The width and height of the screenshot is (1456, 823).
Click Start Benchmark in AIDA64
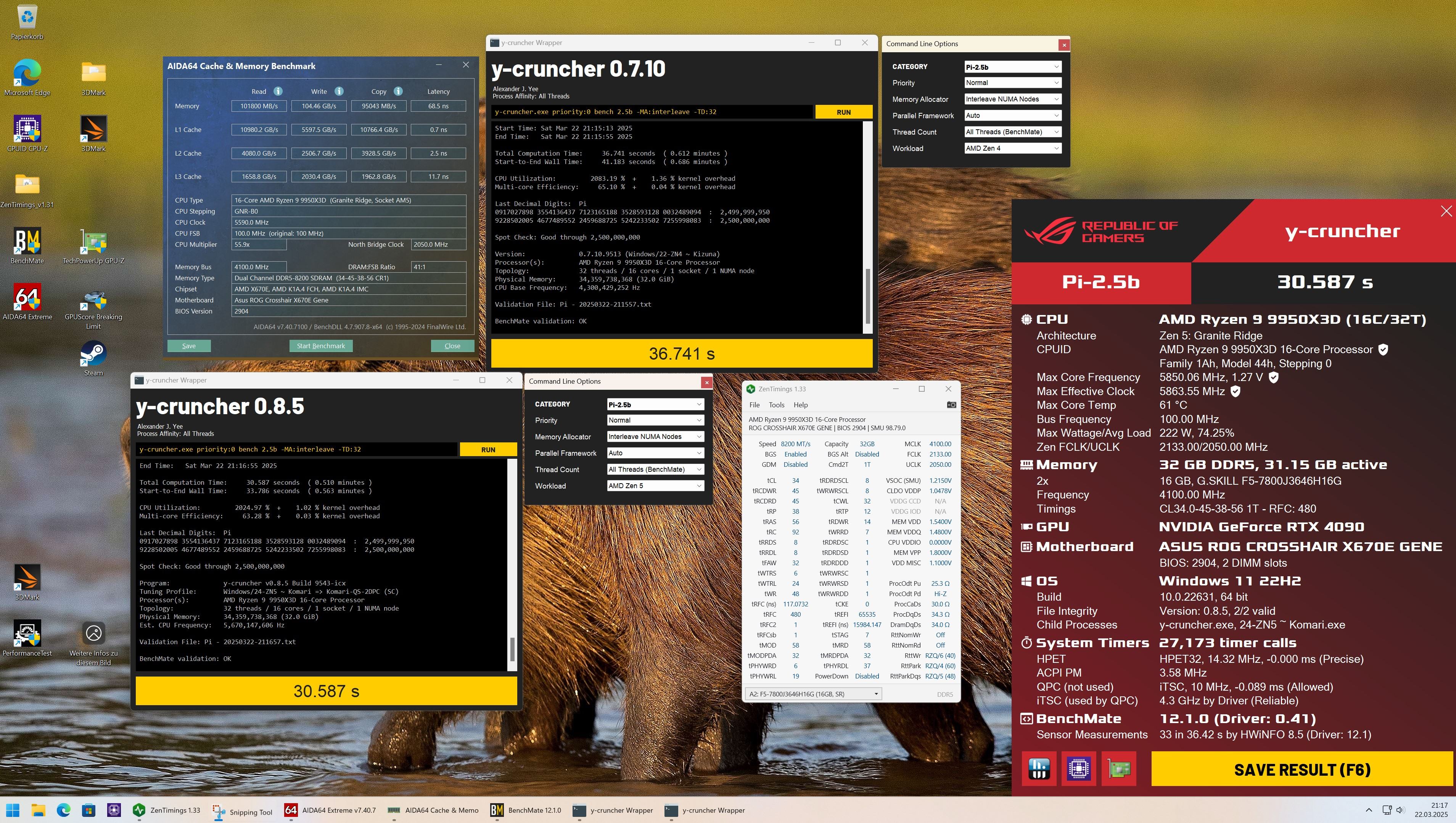click(x=320, y=346)
